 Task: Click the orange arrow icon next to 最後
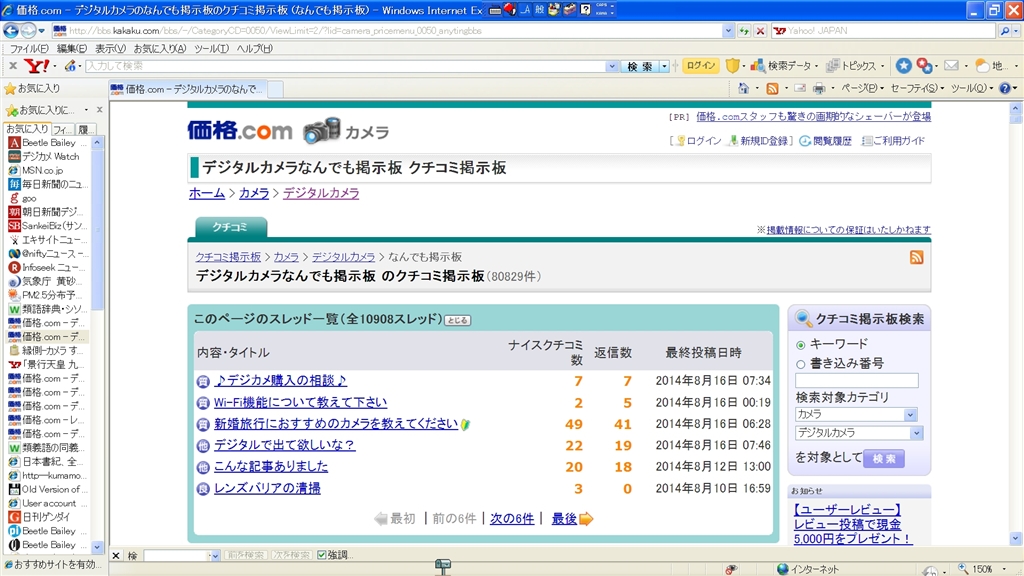click(x=586, y=519)
